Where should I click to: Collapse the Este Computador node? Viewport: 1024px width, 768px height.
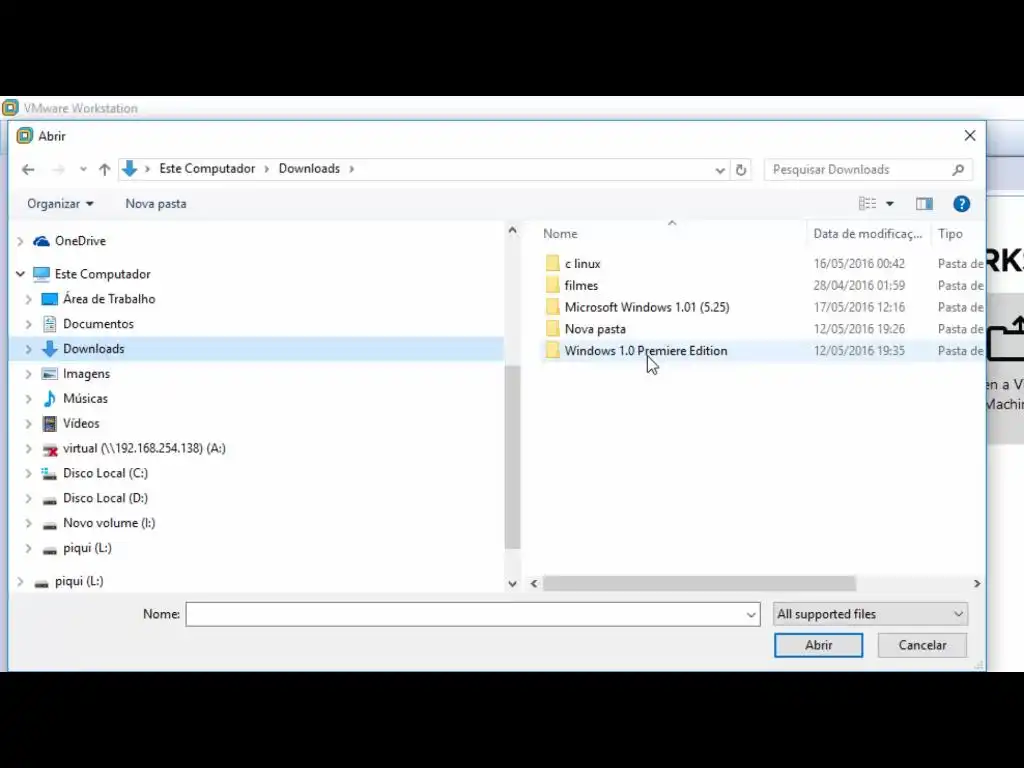20,274
